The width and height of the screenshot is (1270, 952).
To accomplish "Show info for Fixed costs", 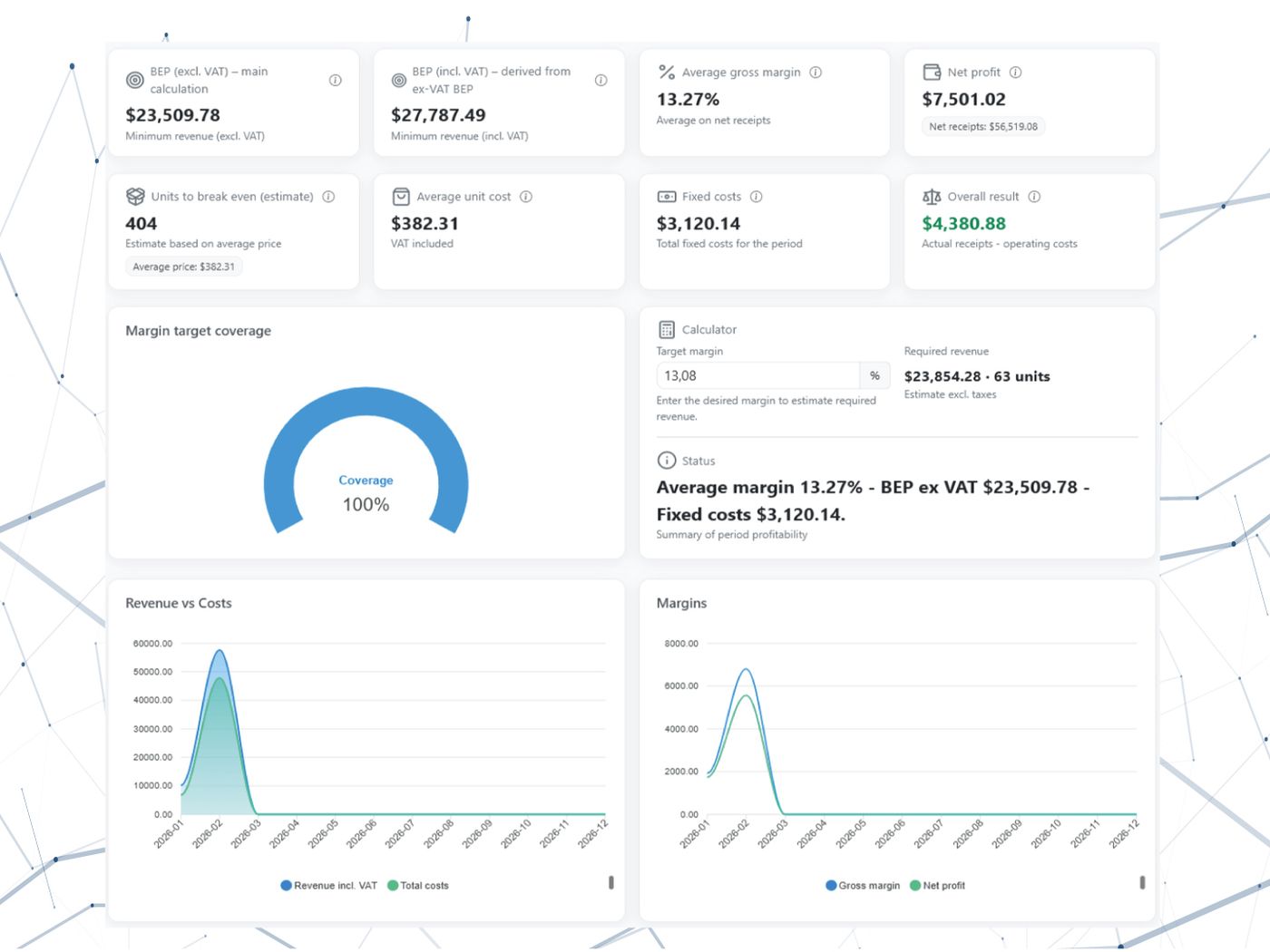I will pyautogui.click(x=757, y=197).
